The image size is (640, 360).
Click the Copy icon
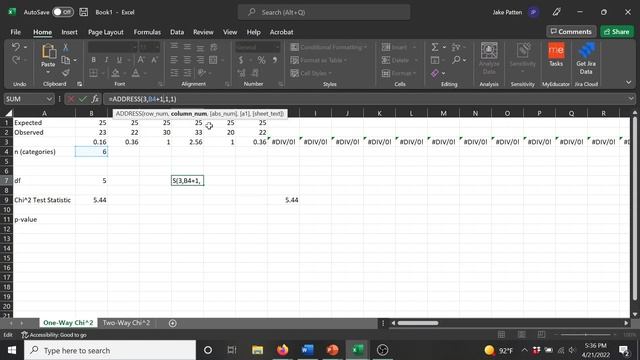point(66,60)
